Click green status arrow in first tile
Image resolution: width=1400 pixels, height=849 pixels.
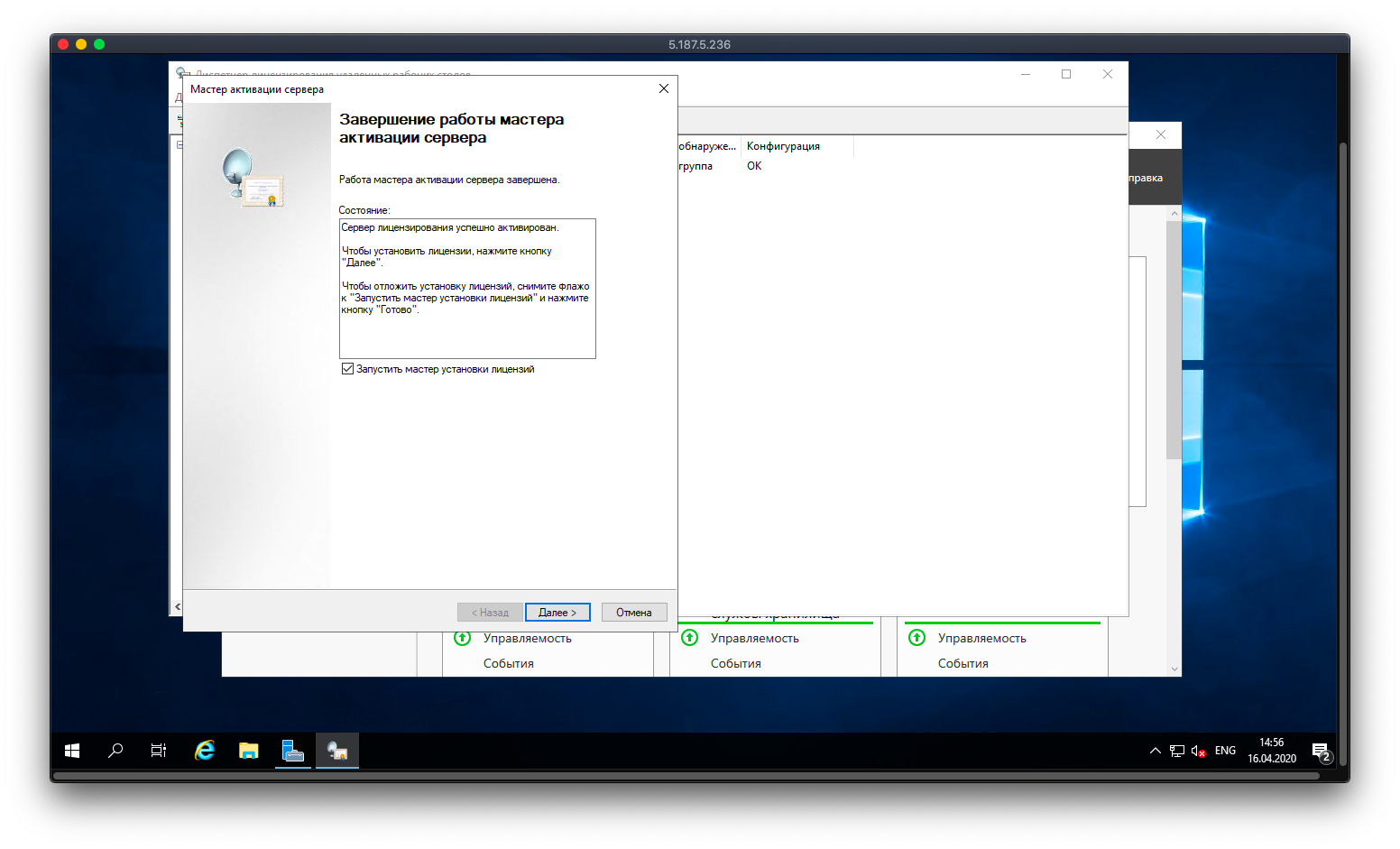click(463, 638)
